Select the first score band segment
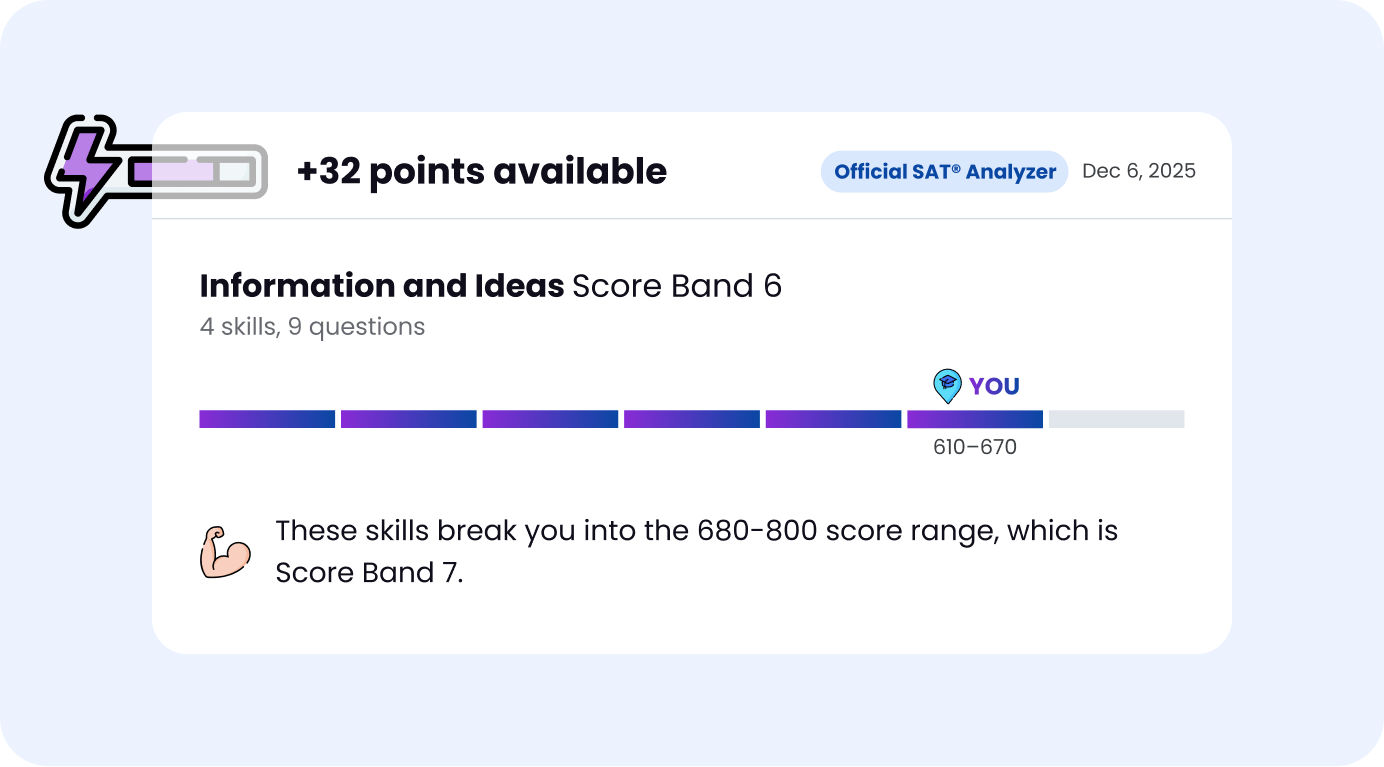 coord(267,419)
